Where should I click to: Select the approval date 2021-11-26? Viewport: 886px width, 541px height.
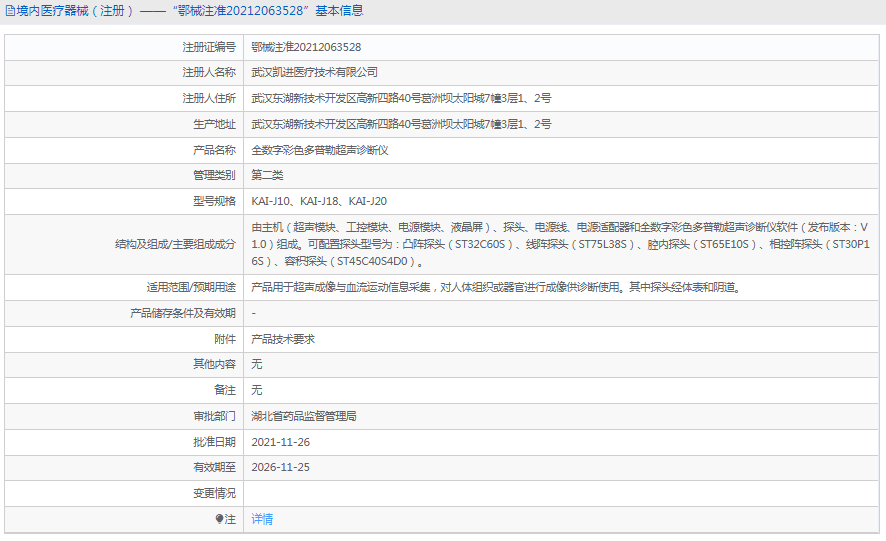[281, 442]
